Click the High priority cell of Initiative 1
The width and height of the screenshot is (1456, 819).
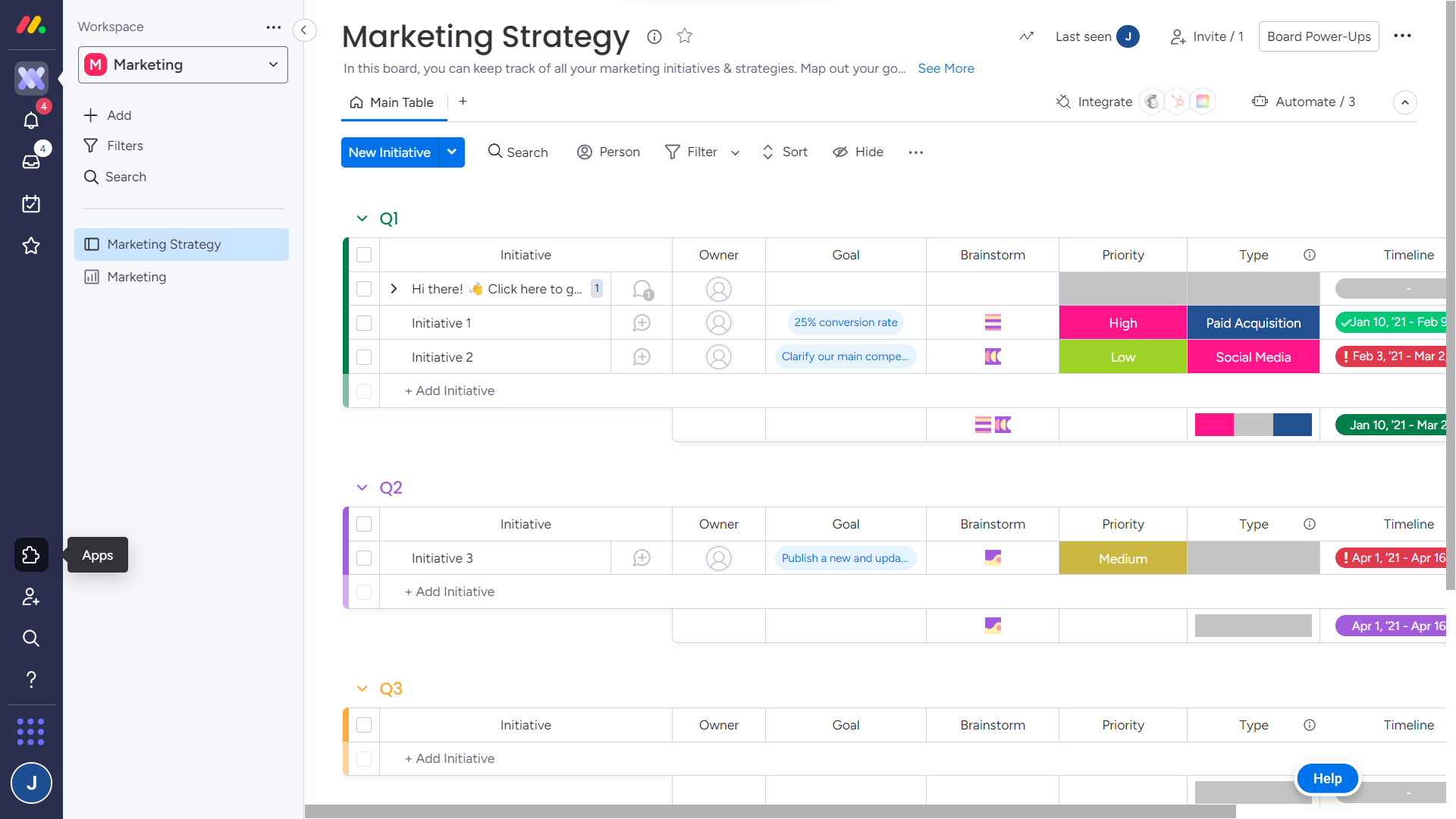(x=1122, y=323)
